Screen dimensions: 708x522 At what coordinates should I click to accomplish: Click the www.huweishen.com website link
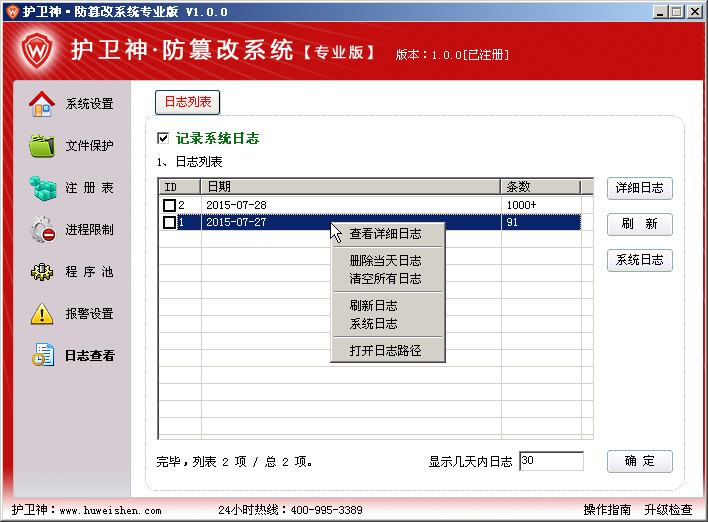(x=111, y=511)
